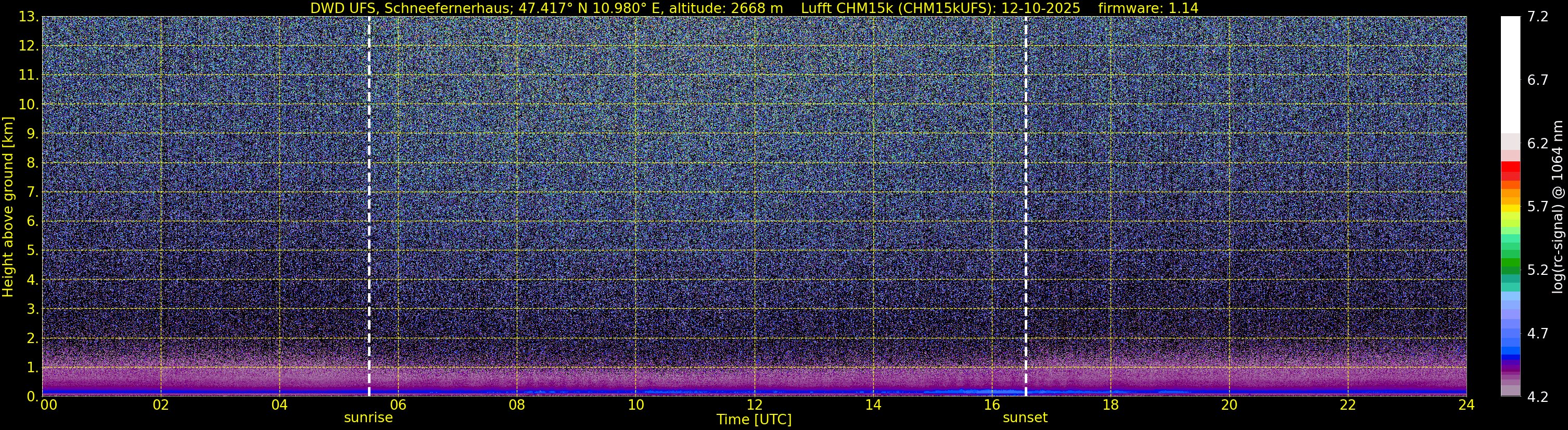This screenshot has width=1568, height=430.
Task: Click the colorbar tick label 5.2
Action: click(x=1538, y=270)
